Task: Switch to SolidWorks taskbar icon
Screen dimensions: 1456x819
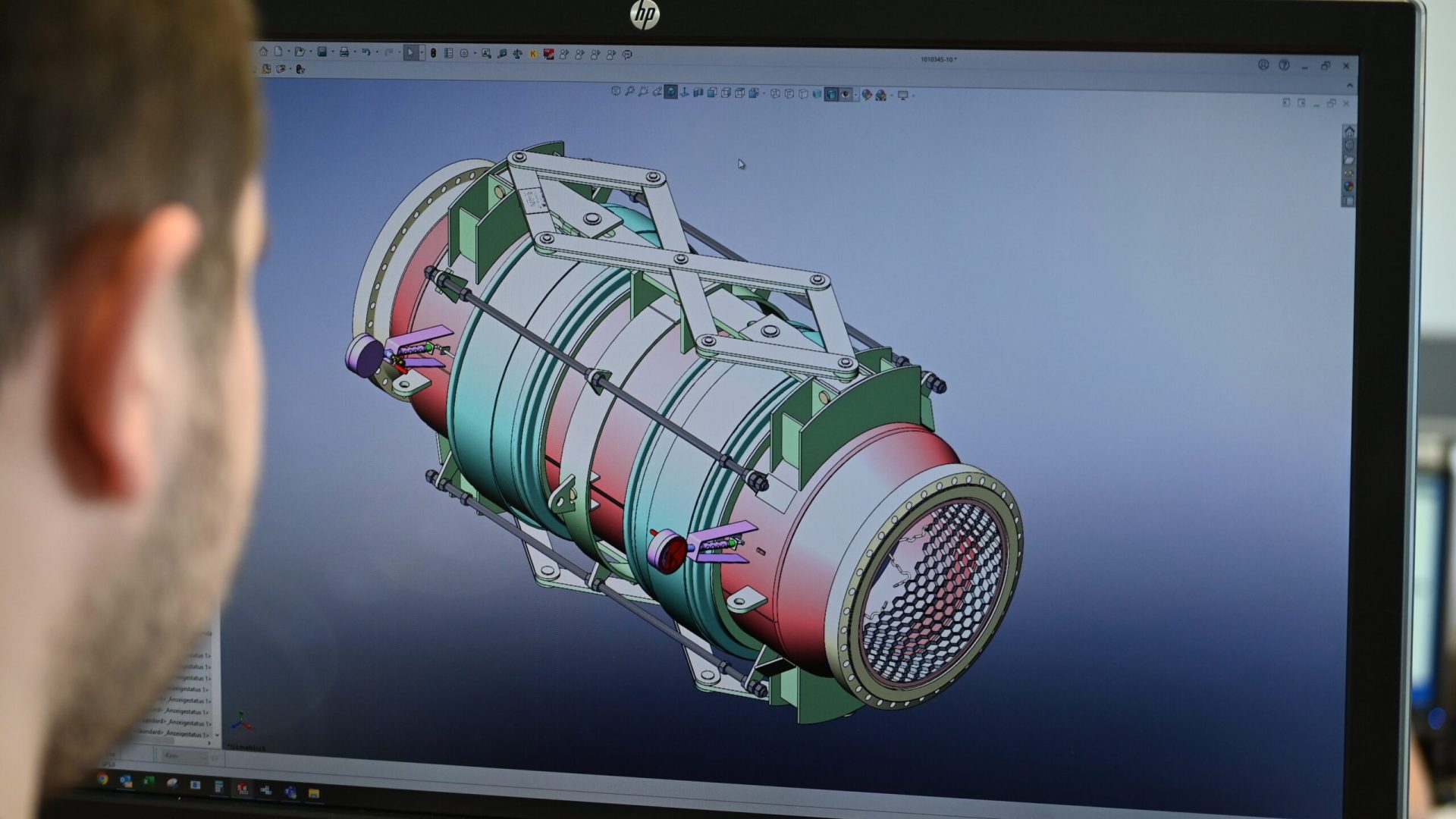Action: click(242, 790)
